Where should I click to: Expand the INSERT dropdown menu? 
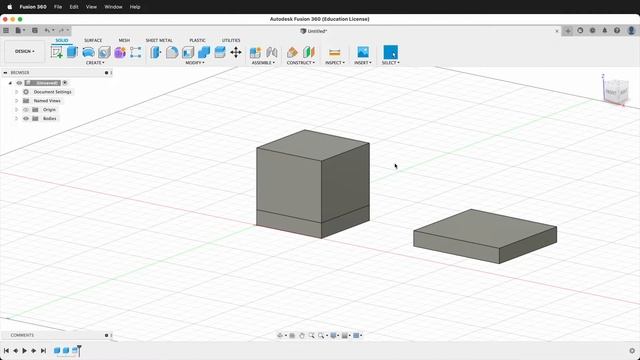pos(363,63)
